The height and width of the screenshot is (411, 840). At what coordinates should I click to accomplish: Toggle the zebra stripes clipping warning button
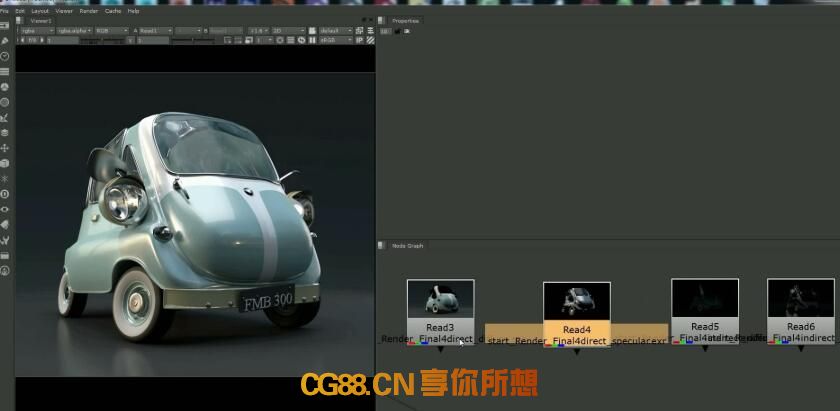coord(370,40)
